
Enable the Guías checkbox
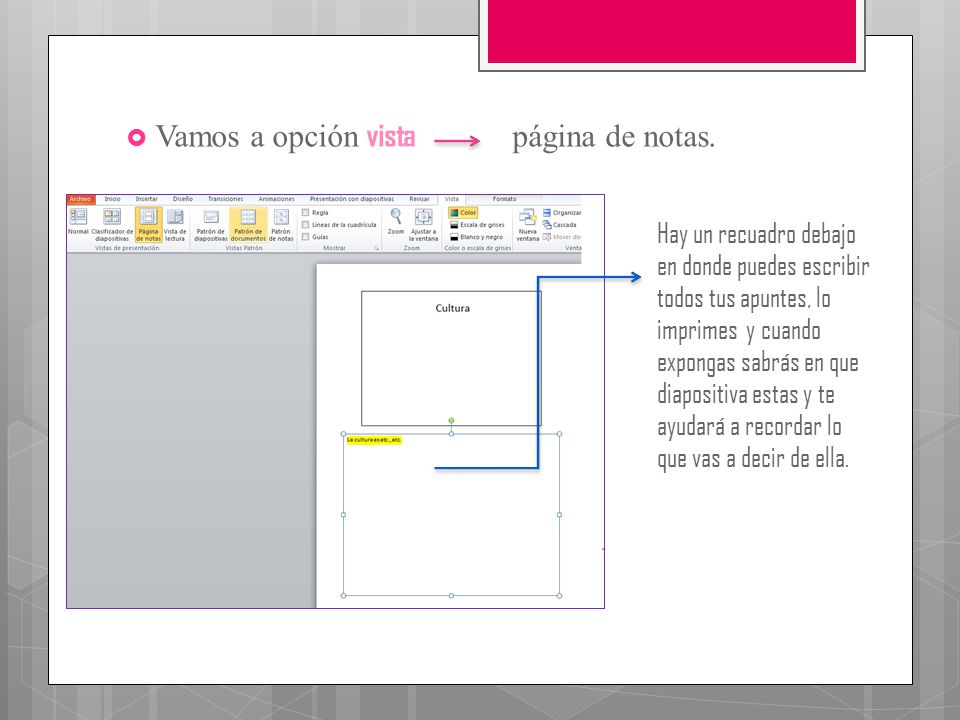(x=305, y=237)
